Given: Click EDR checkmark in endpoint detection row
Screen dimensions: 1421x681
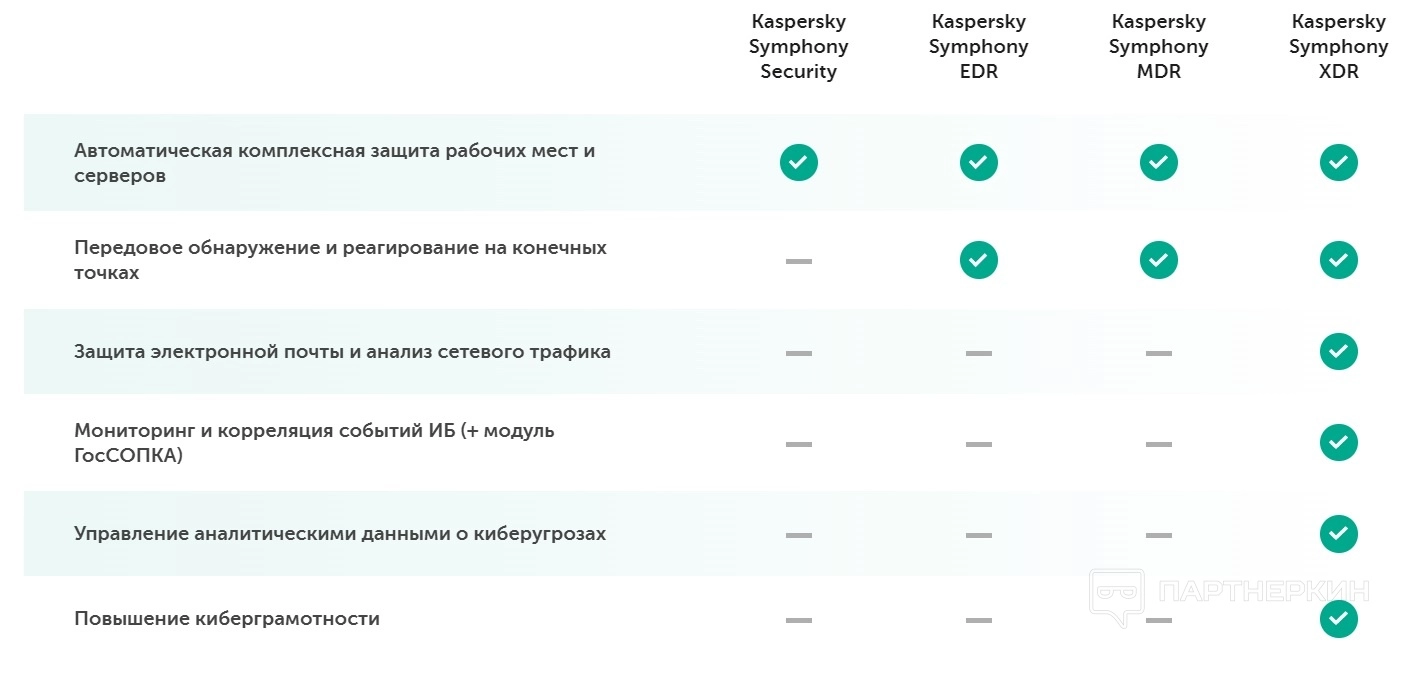Looking at the screenshot, I should click(x=978, y=260).
